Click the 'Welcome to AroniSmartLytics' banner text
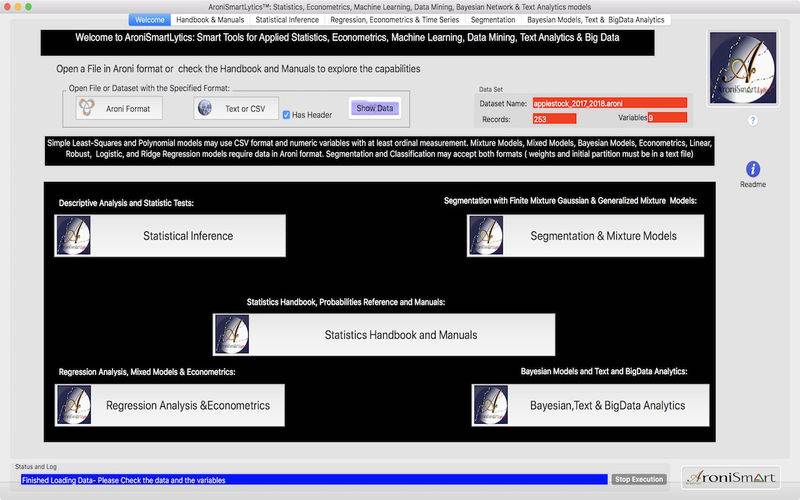The width and height of the screenshot is (800, 500). [x=347, y=38]
